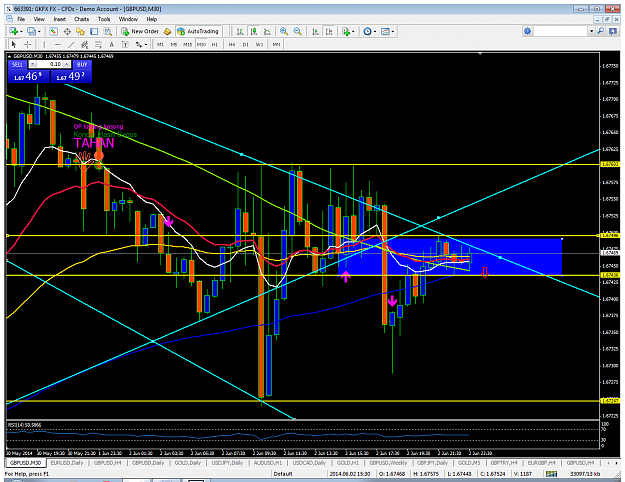Expand the Periodicity dropdown arrow
Image resolution: width=625 pixels, height=482 pixels.
click(x=375, y=31)
